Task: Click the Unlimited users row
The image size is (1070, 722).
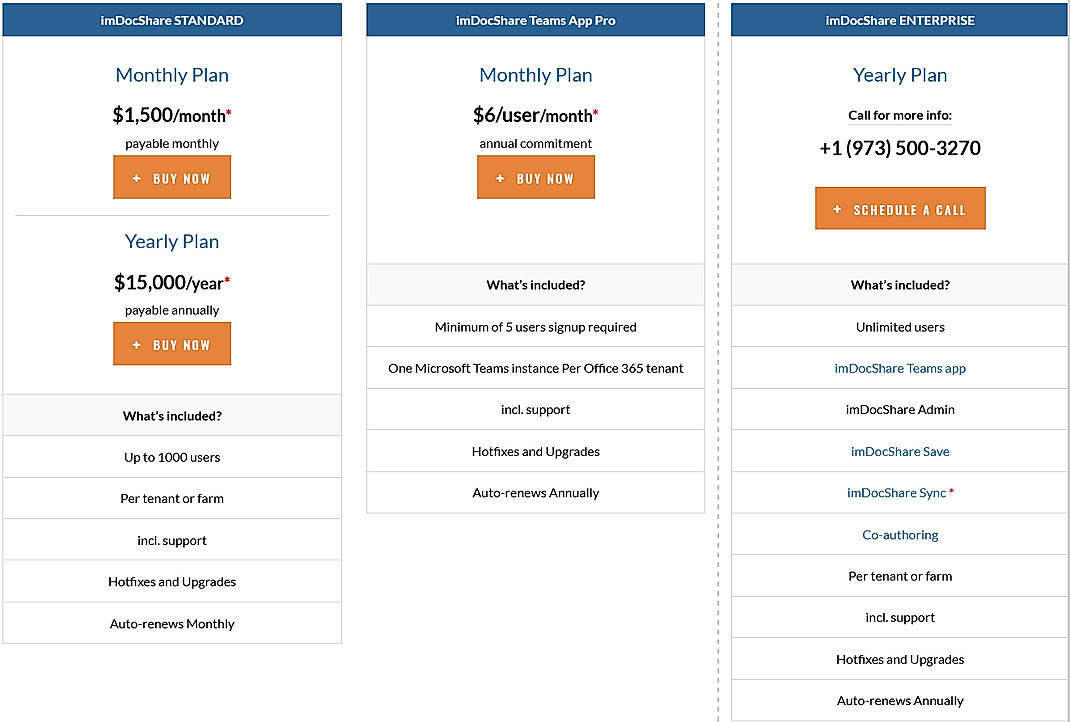Action: (x=899, y=326)
